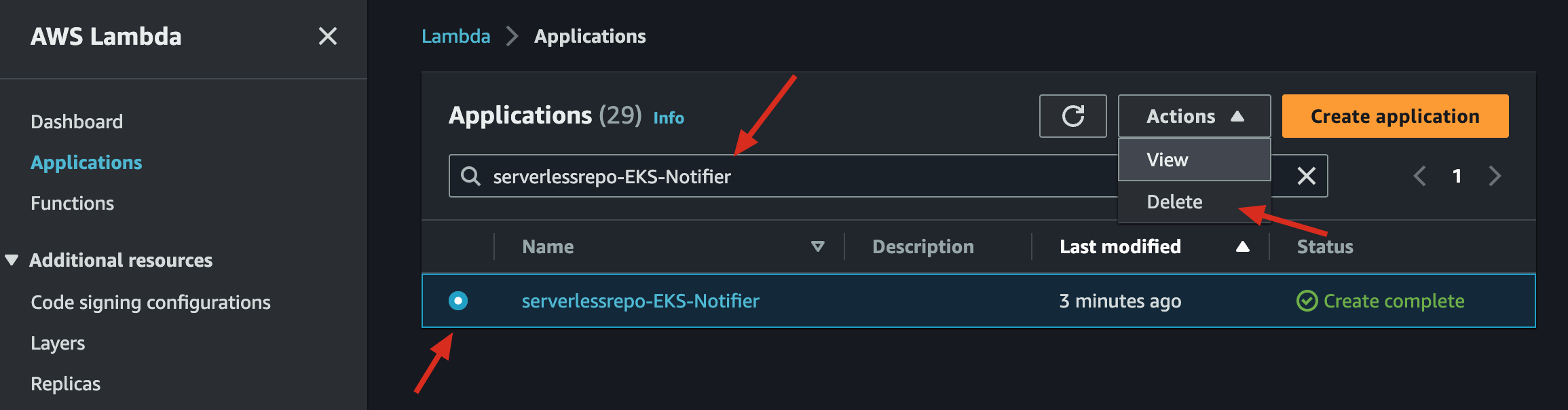
Task: Go to next page arrow
Action: coord(1495,176)
